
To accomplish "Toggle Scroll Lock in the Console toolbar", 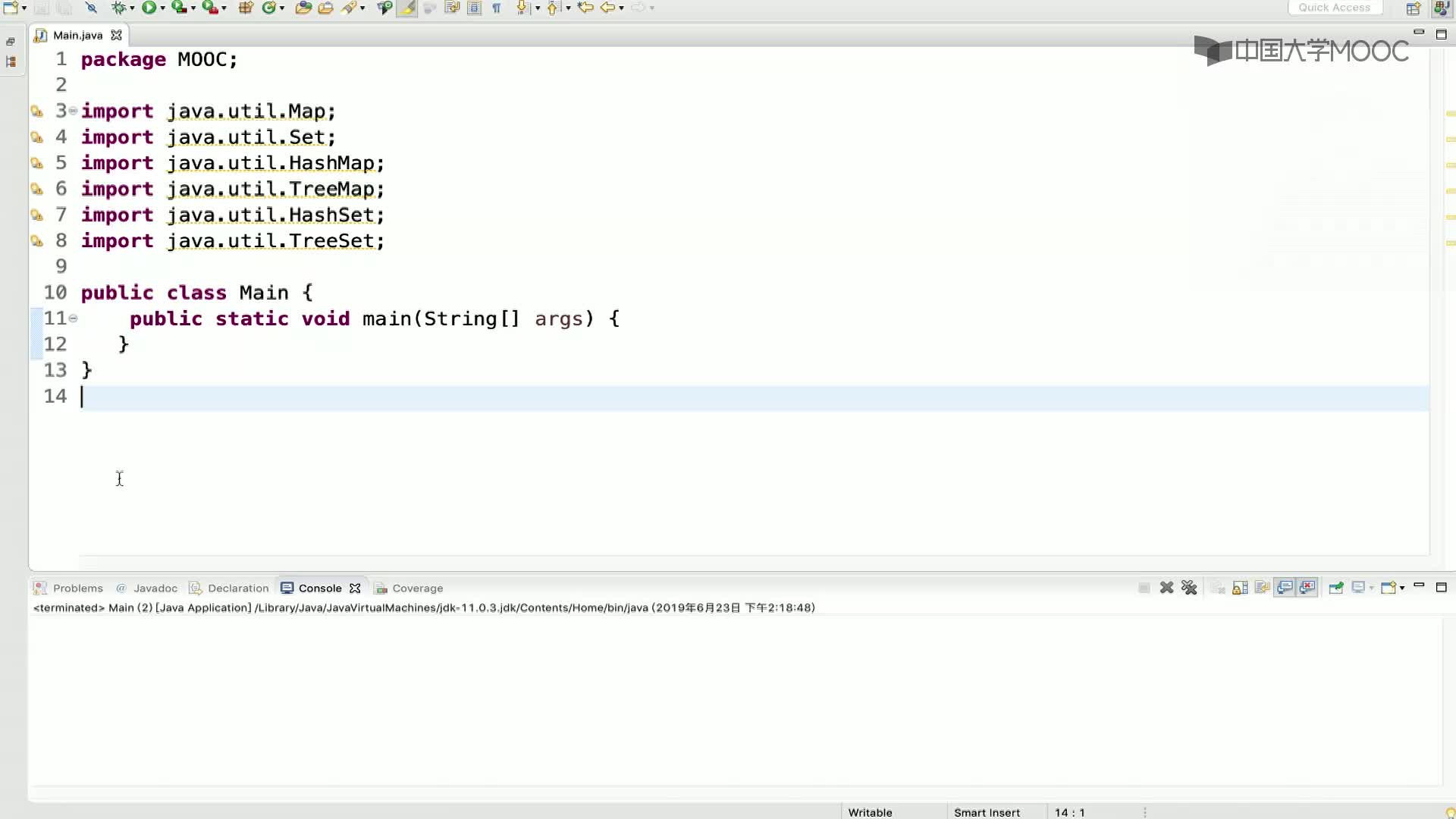I will [1240, 588].
